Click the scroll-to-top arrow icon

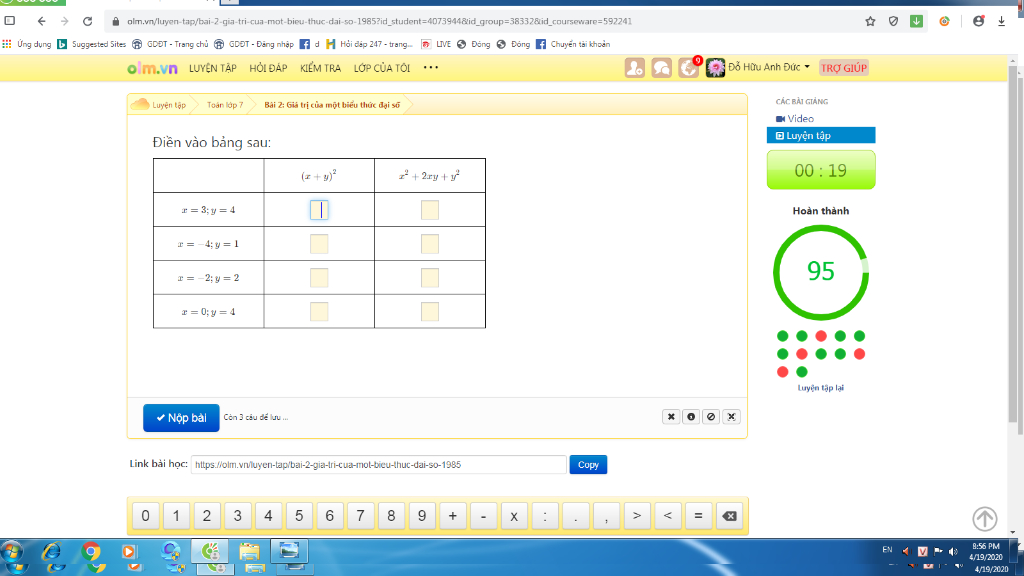pyautogui.click(x=985, y=519)
